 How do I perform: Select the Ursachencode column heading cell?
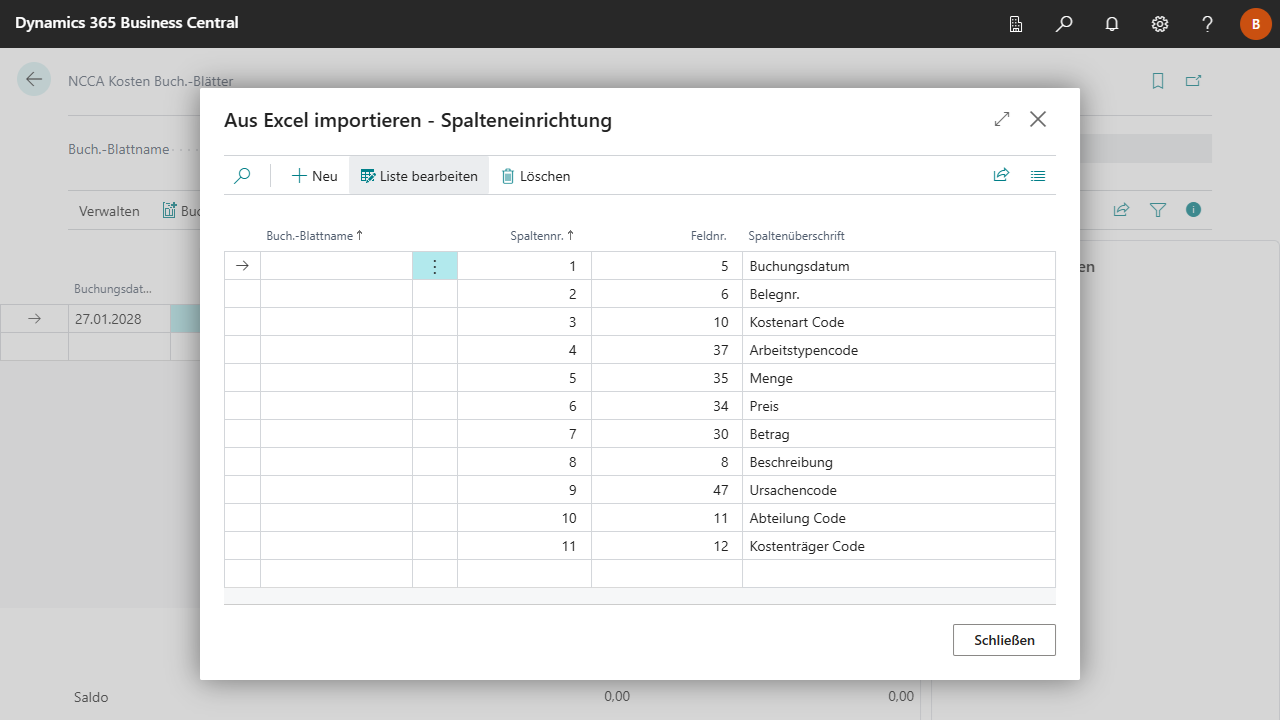tap(898, 490)
